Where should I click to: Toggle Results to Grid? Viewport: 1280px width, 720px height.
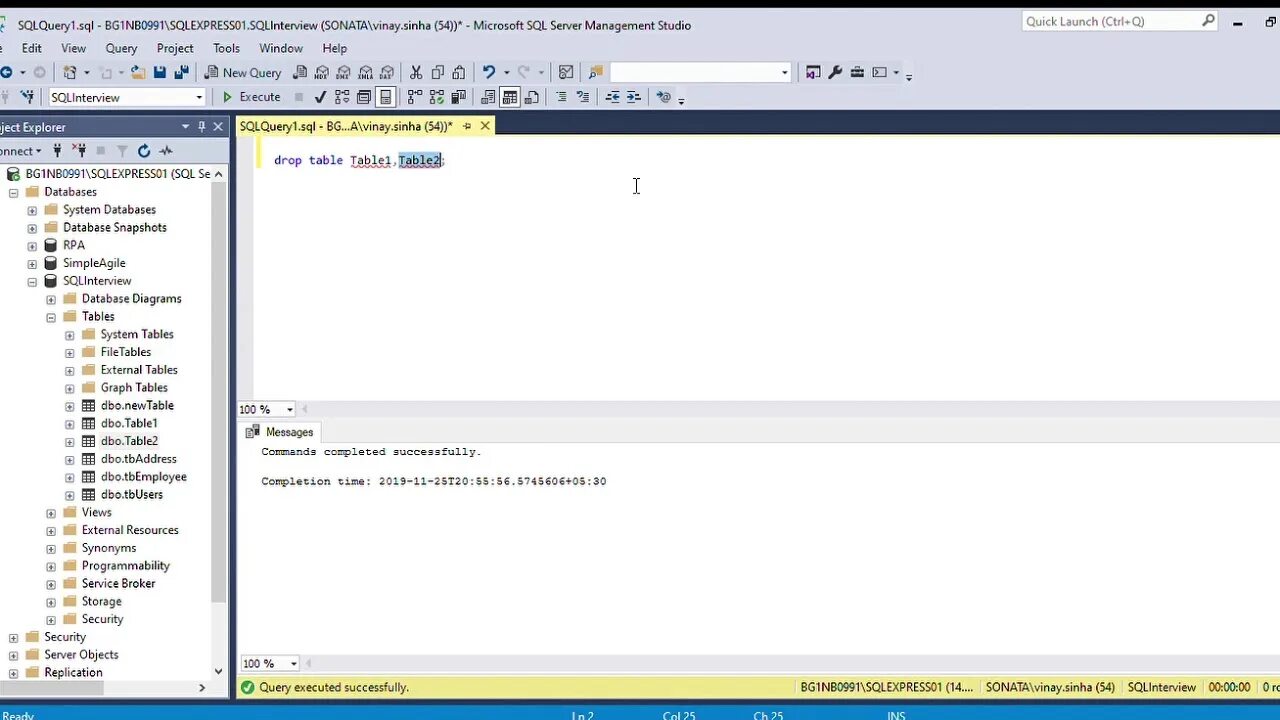tap(510, 97)
